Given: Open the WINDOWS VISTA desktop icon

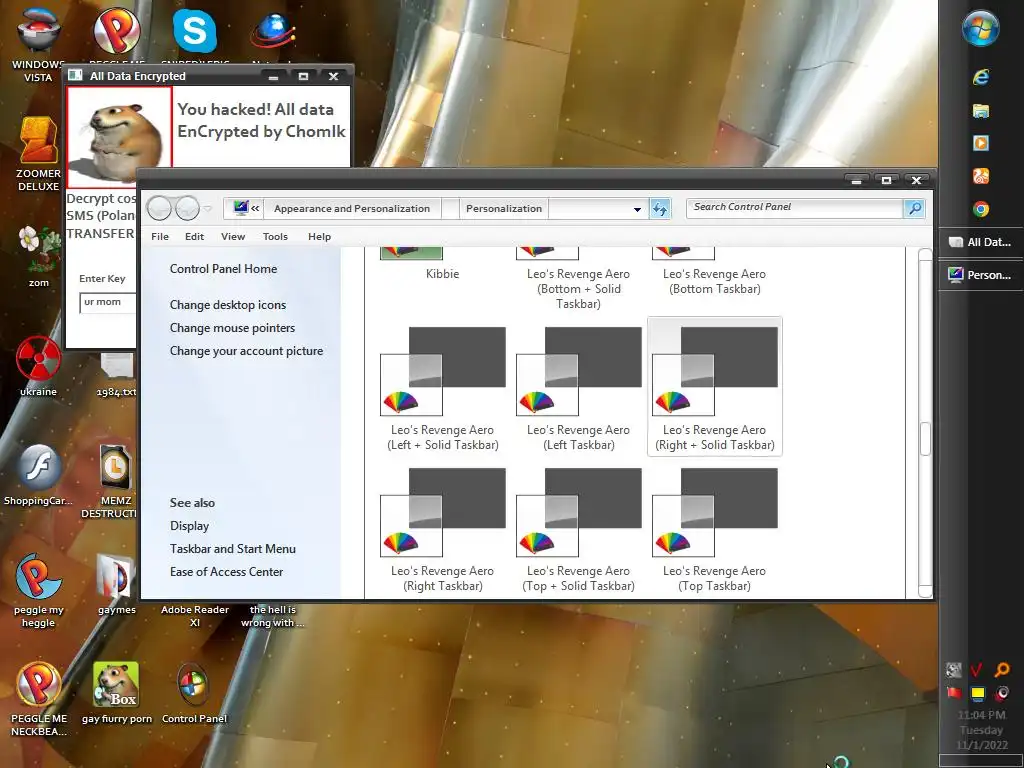Looking at the screenshot, I should coord(38,44).
